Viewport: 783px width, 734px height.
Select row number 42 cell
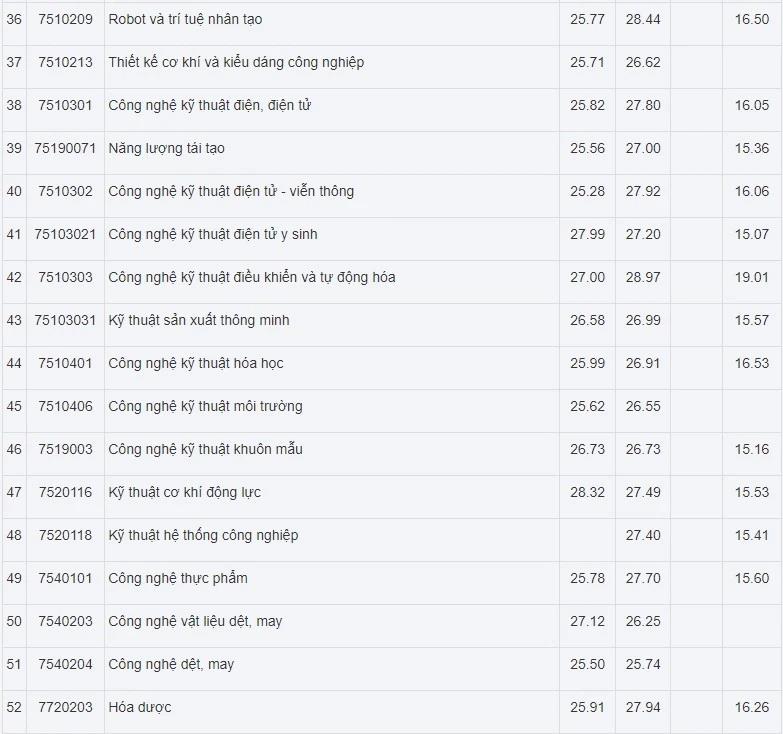(14, 277)
